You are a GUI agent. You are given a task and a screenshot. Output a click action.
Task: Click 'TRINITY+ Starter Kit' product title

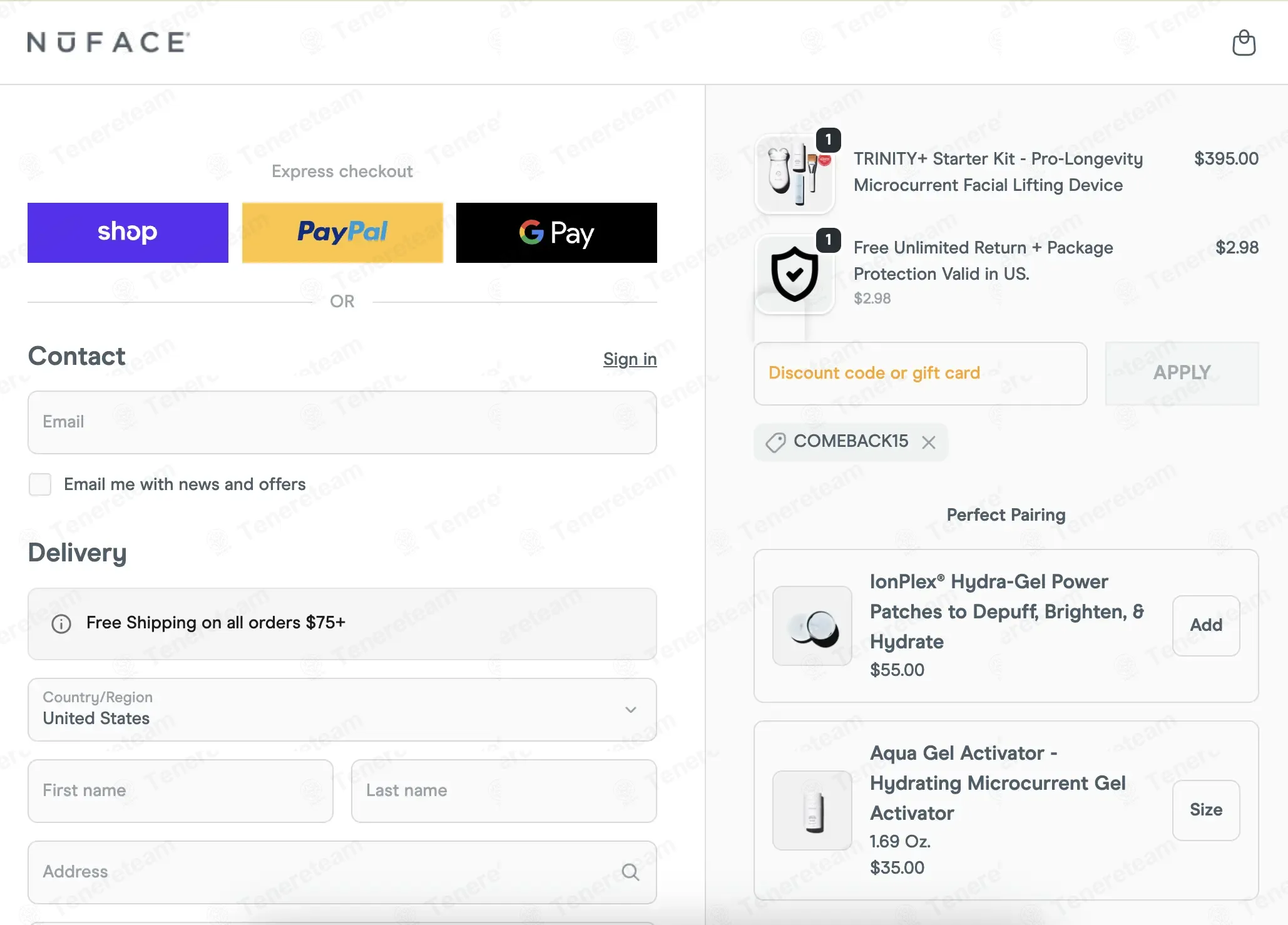pyautogui.click(x=998, y=172)
